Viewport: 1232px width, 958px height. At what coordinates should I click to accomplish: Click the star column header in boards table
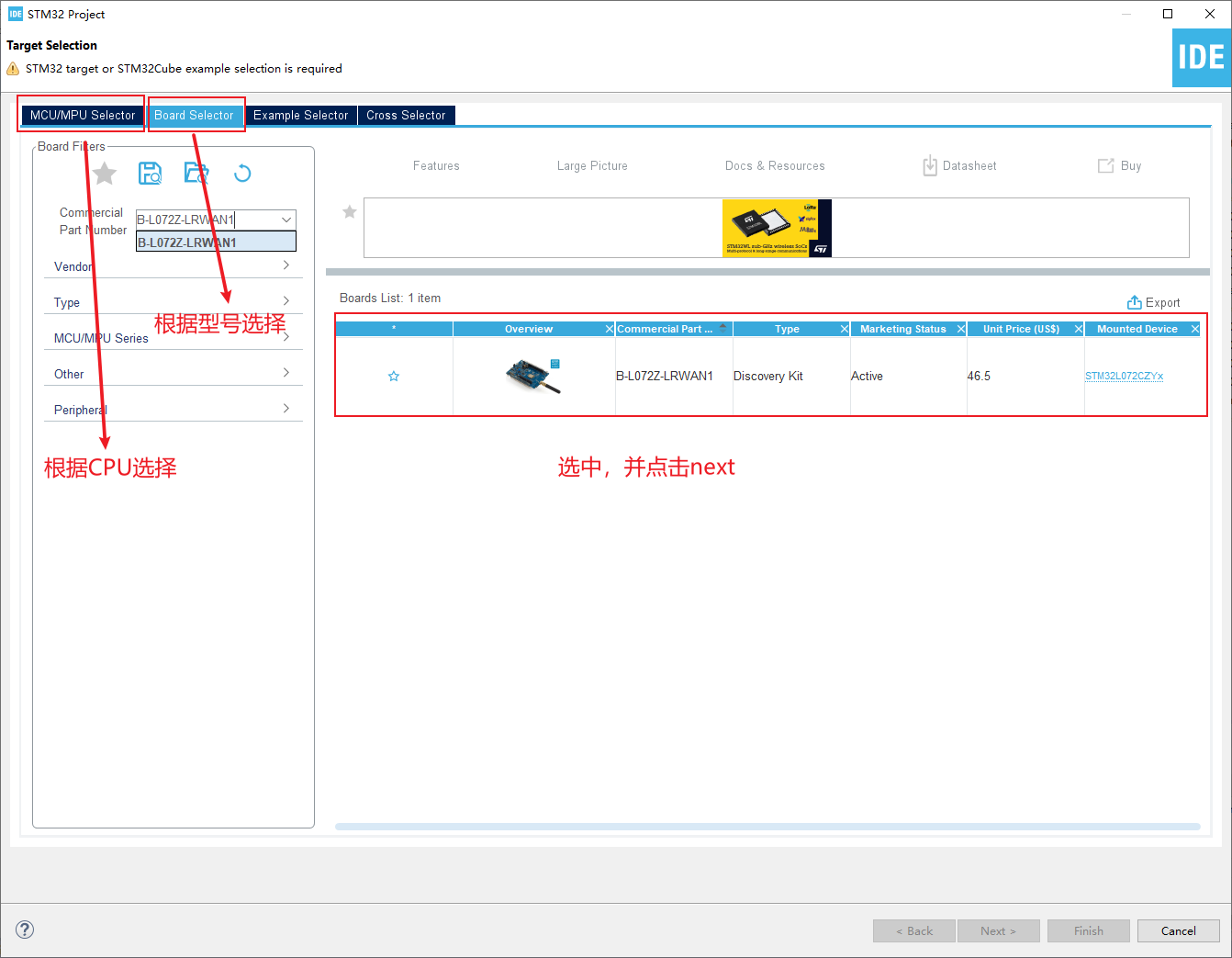tap(394, 329)
